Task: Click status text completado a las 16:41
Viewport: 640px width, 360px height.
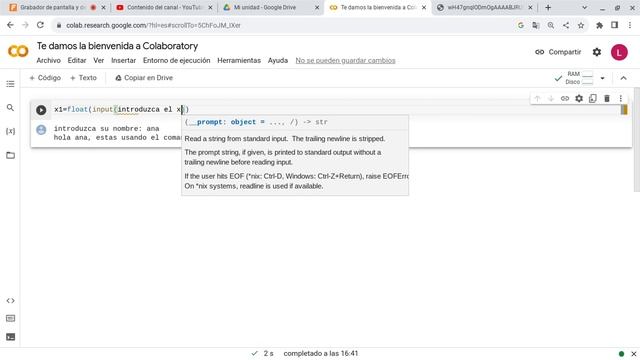Action: 321,353
